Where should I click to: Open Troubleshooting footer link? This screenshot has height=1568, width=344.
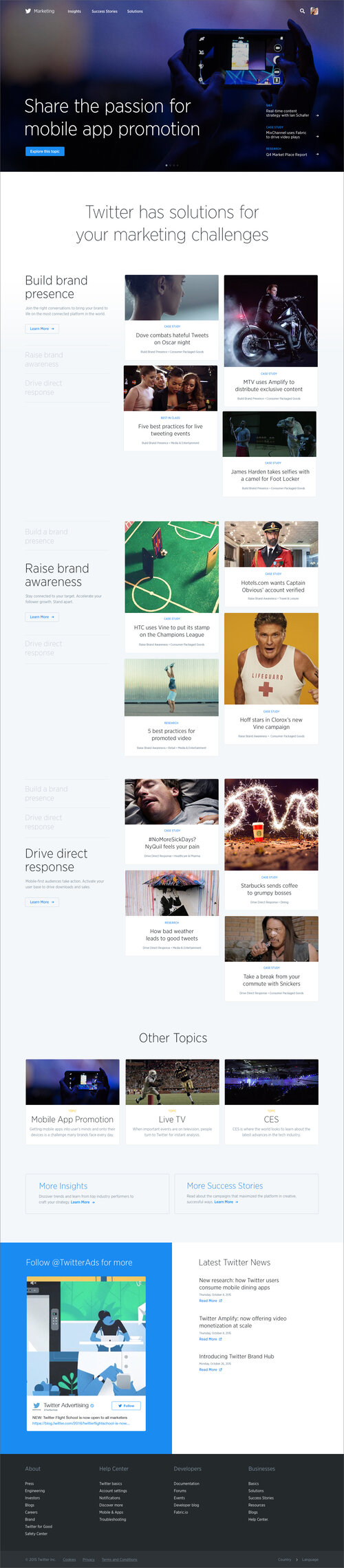(113, 1519)
